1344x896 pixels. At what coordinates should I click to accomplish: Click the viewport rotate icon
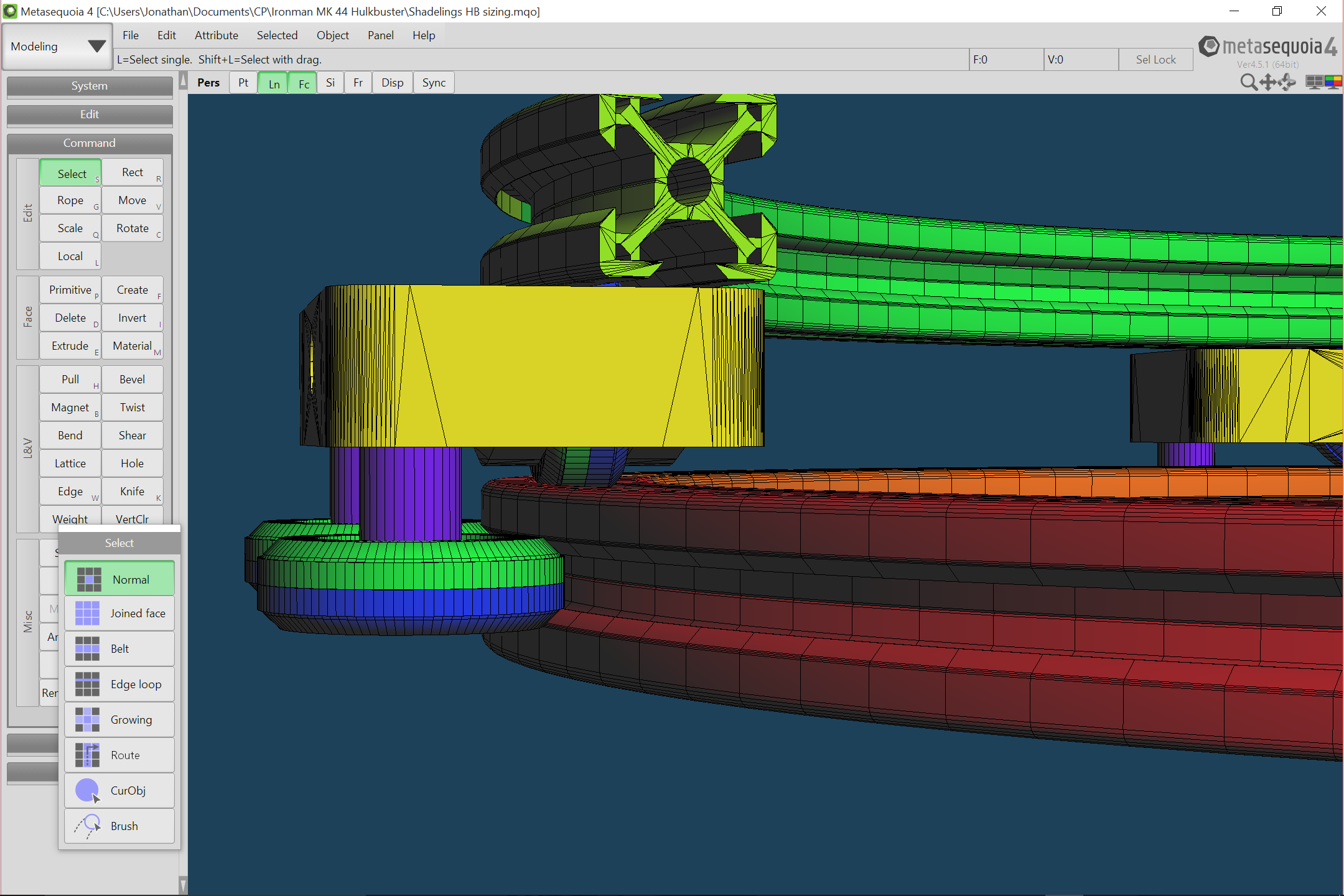[1287, 82]
